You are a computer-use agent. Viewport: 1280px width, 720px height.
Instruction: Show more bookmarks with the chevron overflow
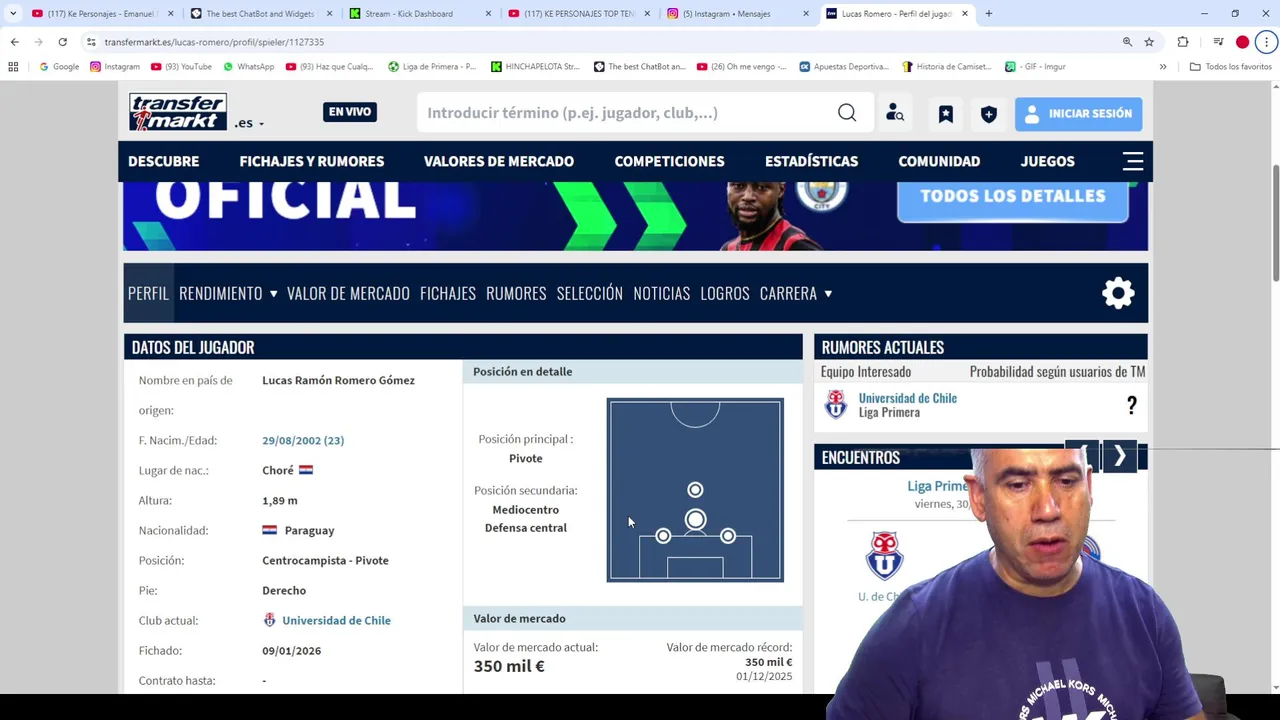[1163, 67]
